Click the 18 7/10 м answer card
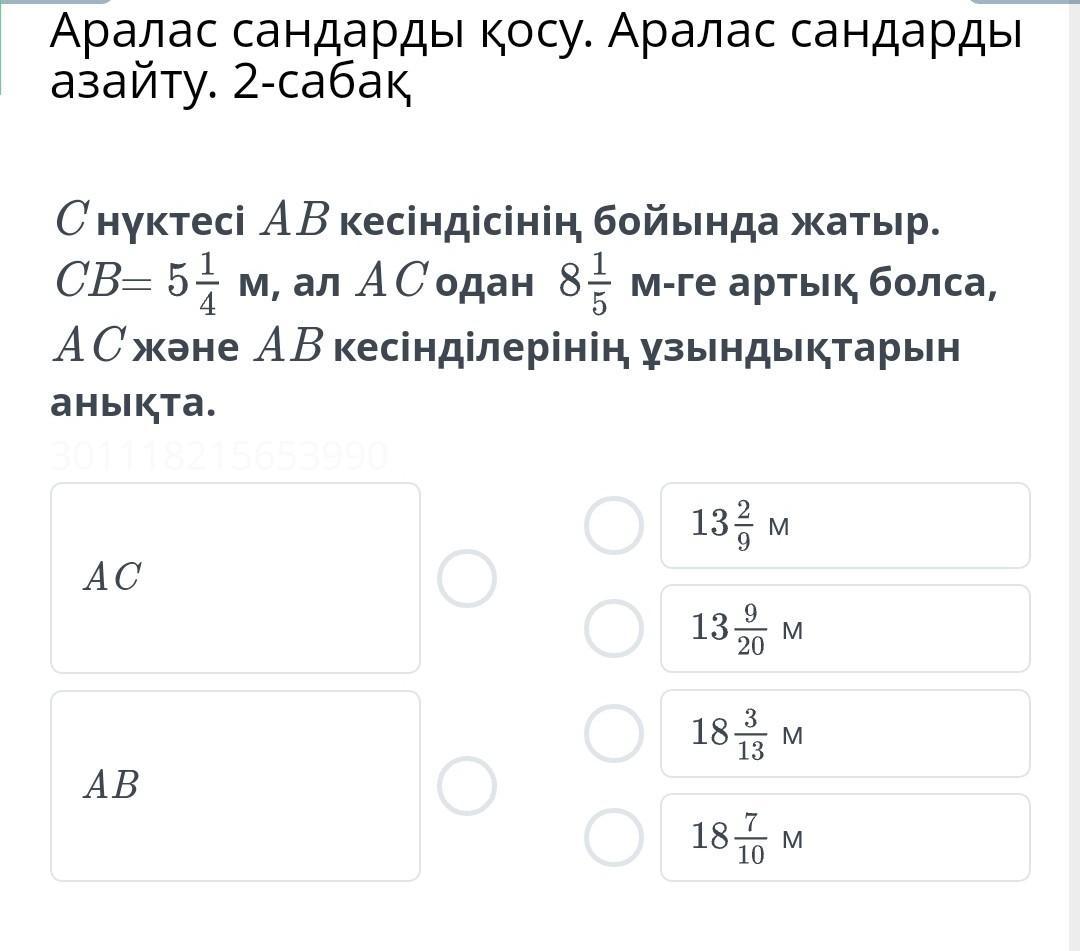 (x=845, y=837)
